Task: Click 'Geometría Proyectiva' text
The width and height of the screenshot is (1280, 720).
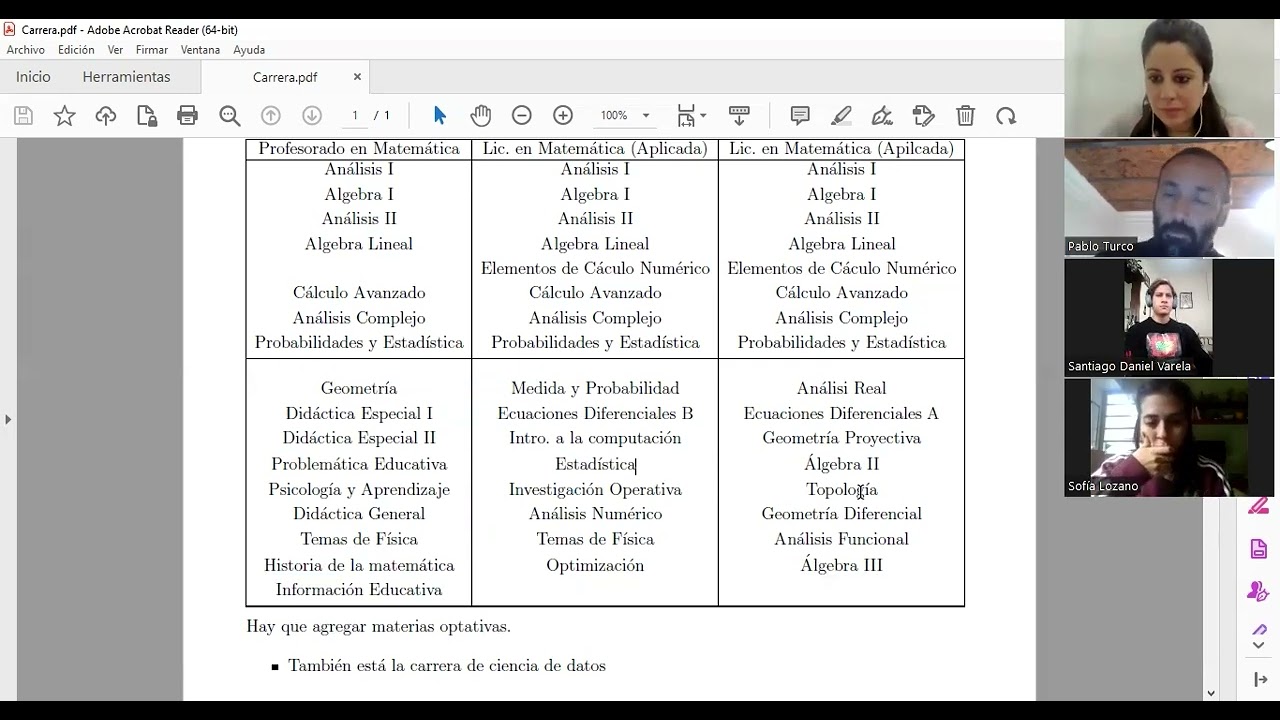Action: tap(841, 438)
